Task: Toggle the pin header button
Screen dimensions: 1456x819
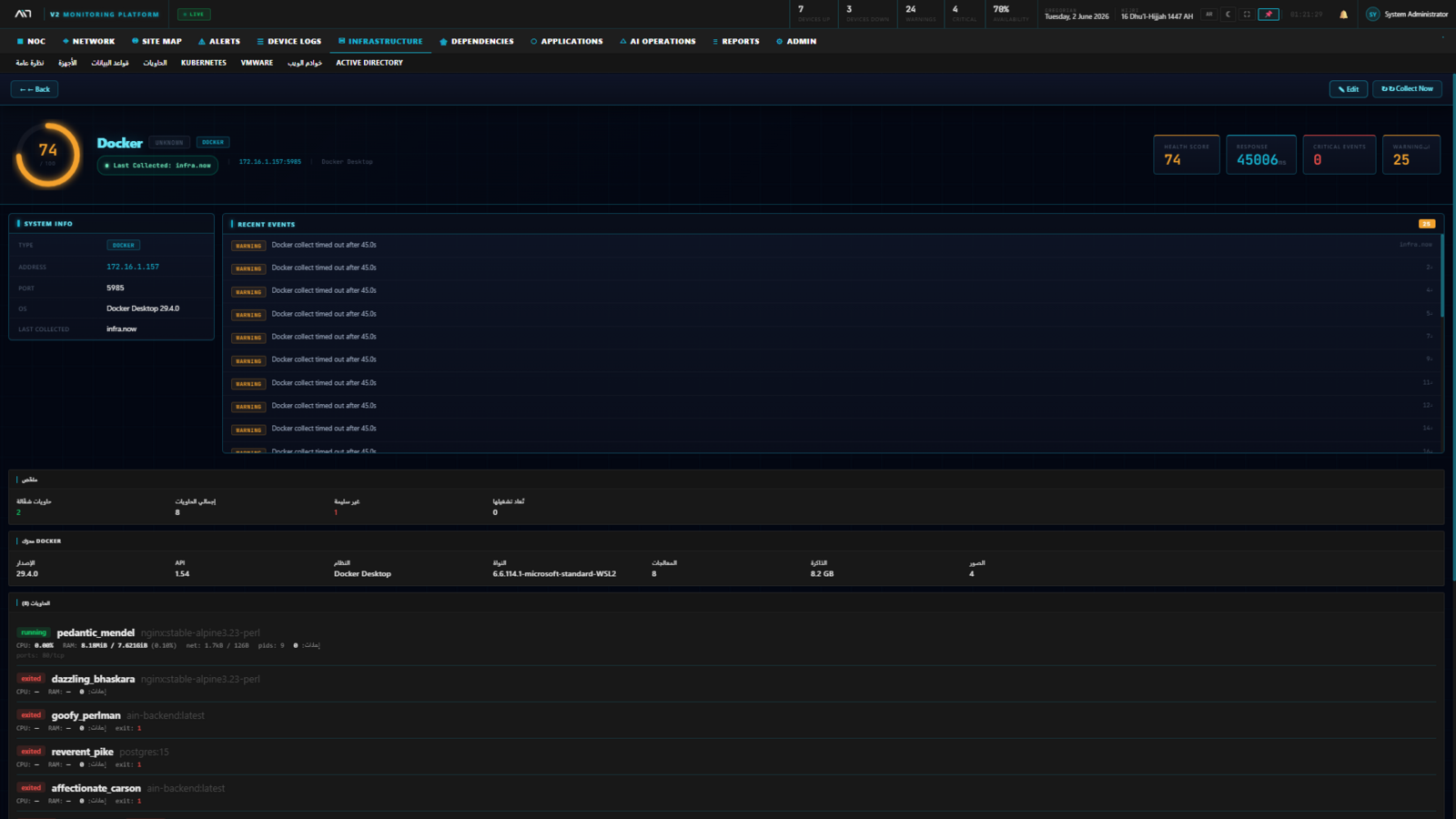Action: point(1269,15)
